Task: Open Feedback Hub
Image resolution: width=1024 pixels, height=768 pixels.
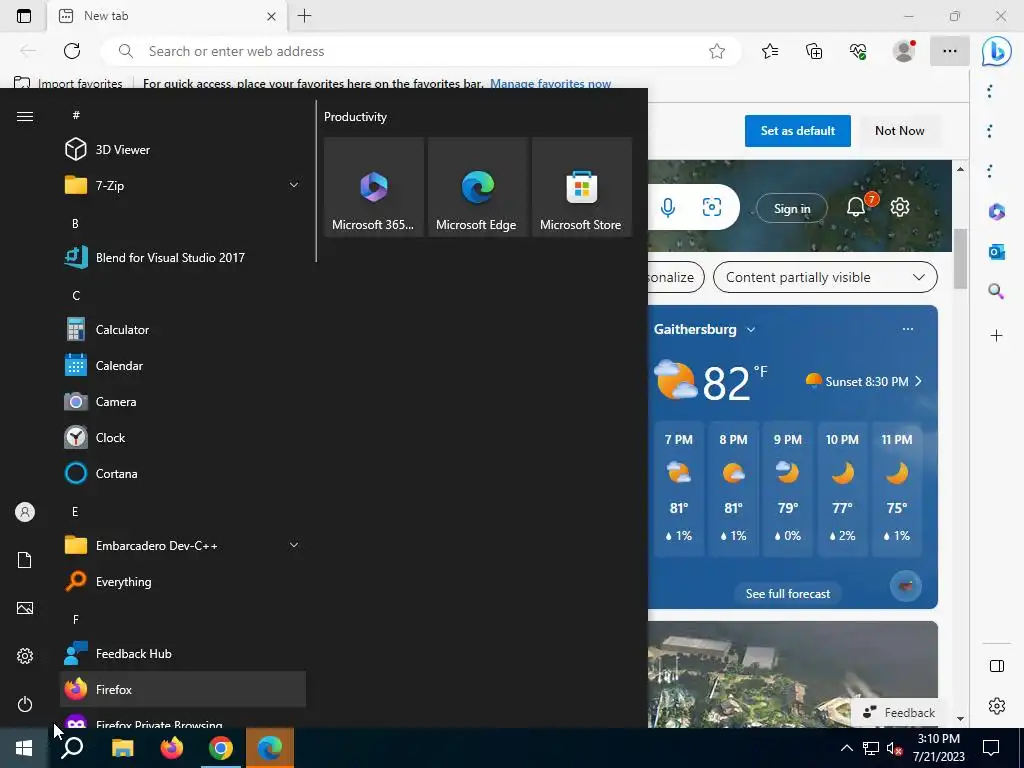Action: tap(183, 654)
